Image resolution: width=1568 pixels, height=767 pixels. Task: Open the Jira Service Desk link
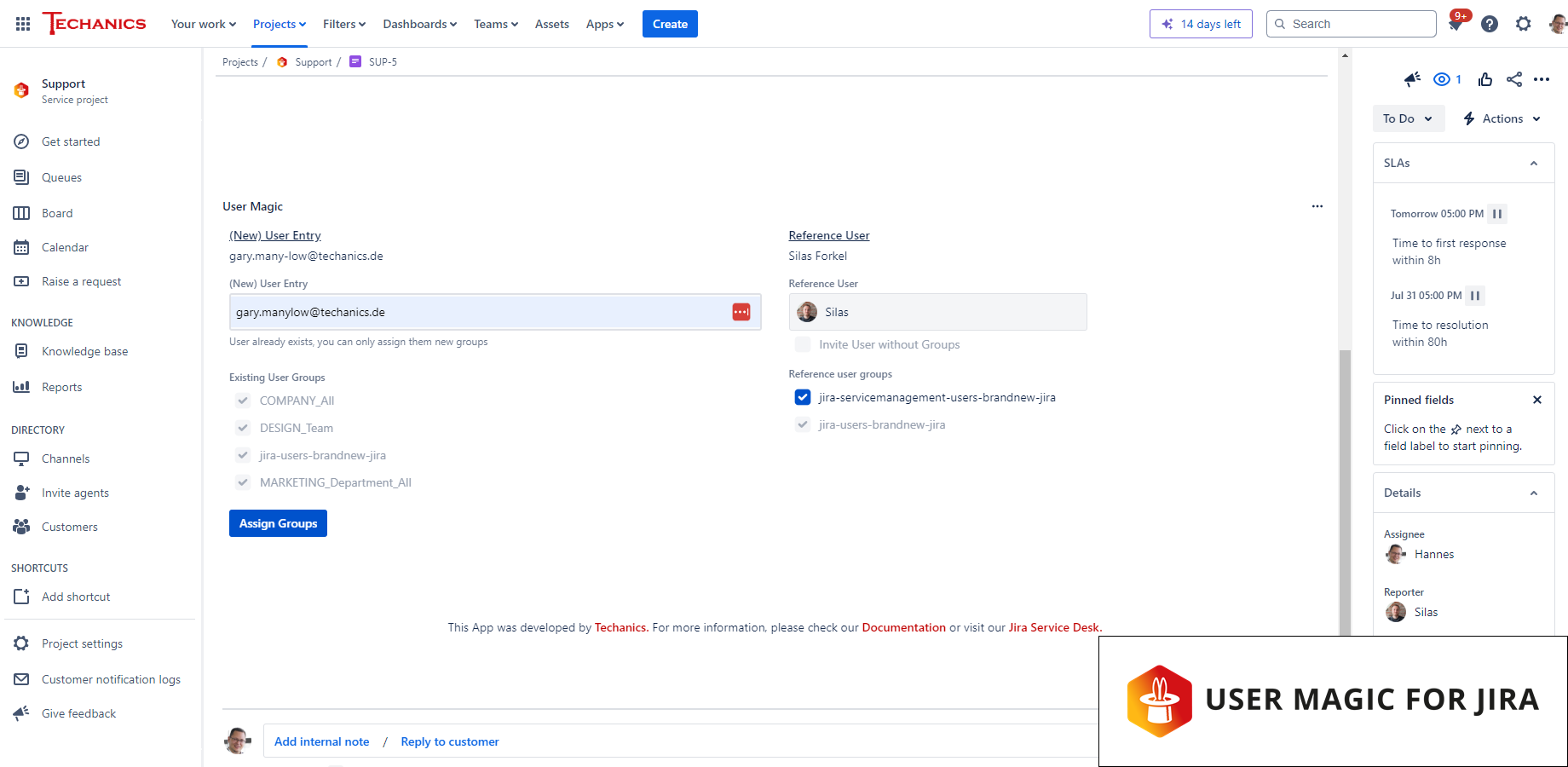(x=1055, y=627)
